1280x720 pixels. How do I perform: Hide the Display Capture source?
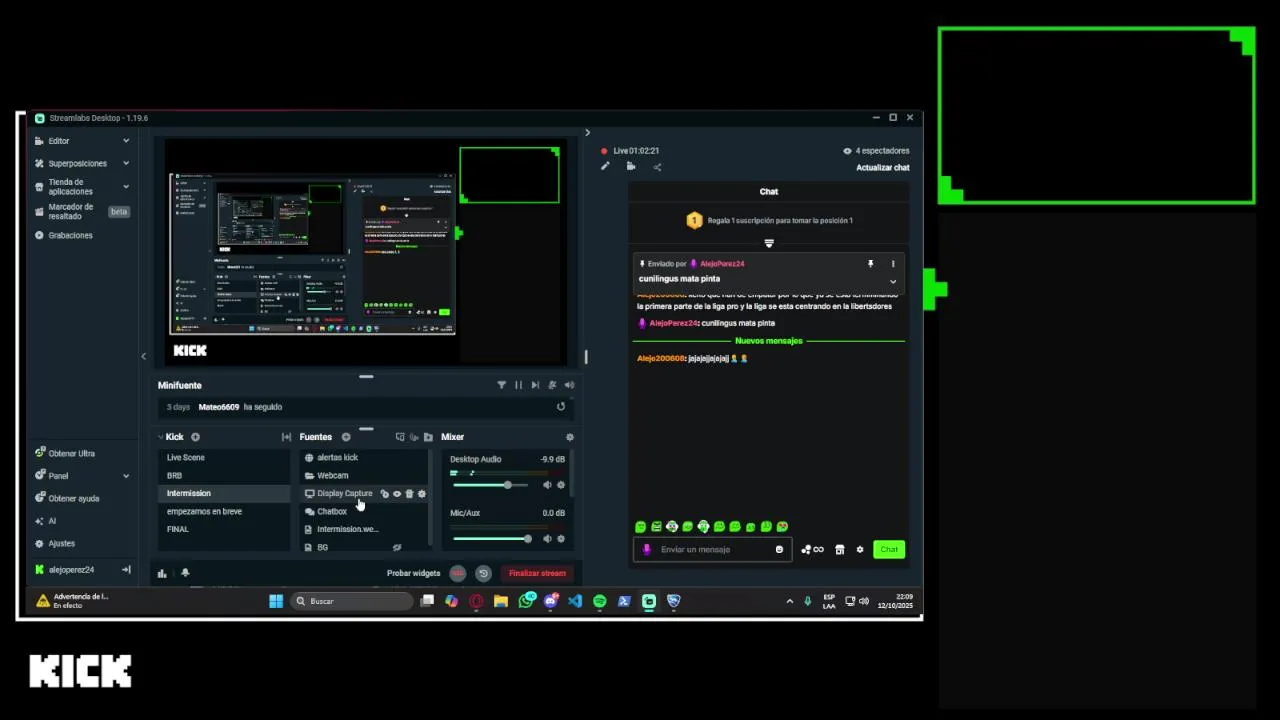[397, 494]
